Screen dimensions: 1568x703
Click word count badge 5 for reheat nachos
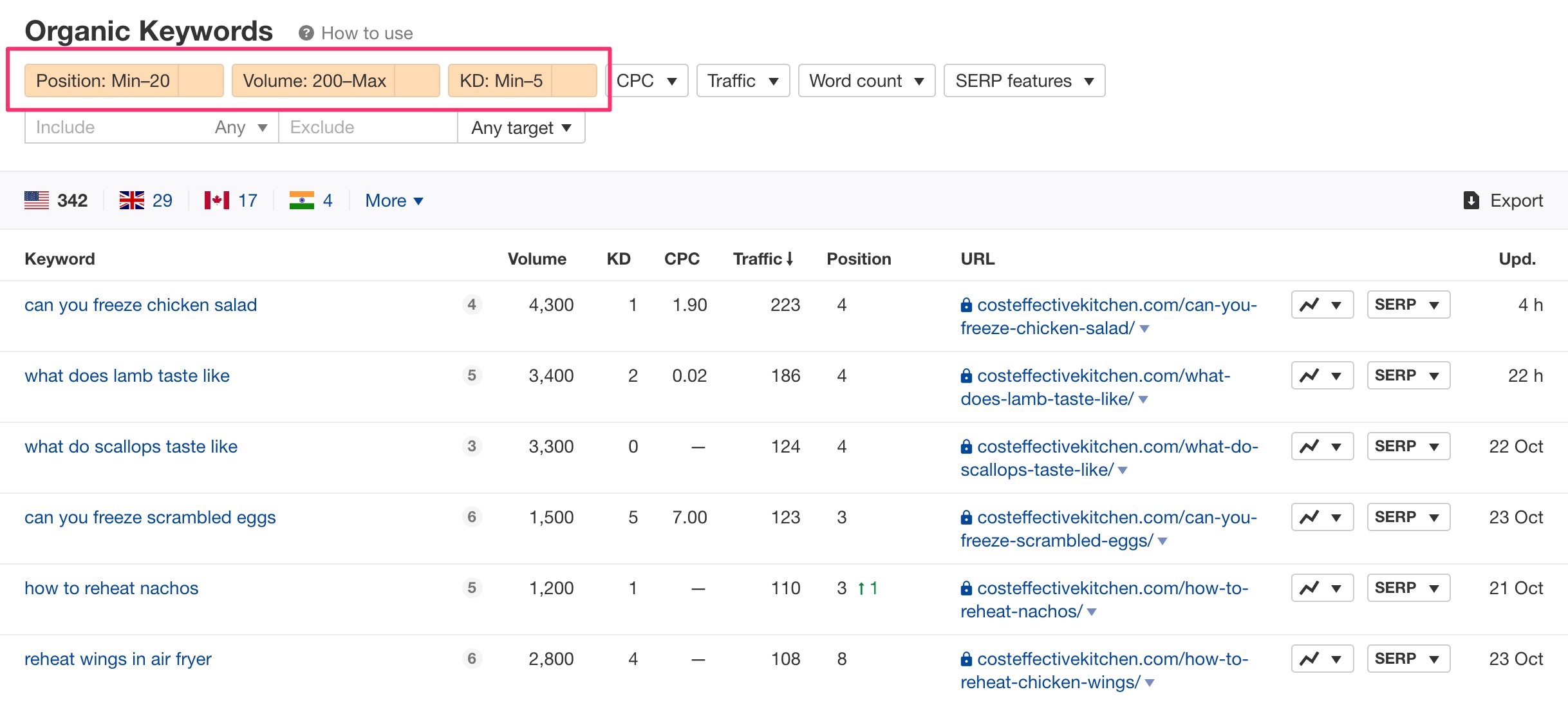[x=472, y=588]
